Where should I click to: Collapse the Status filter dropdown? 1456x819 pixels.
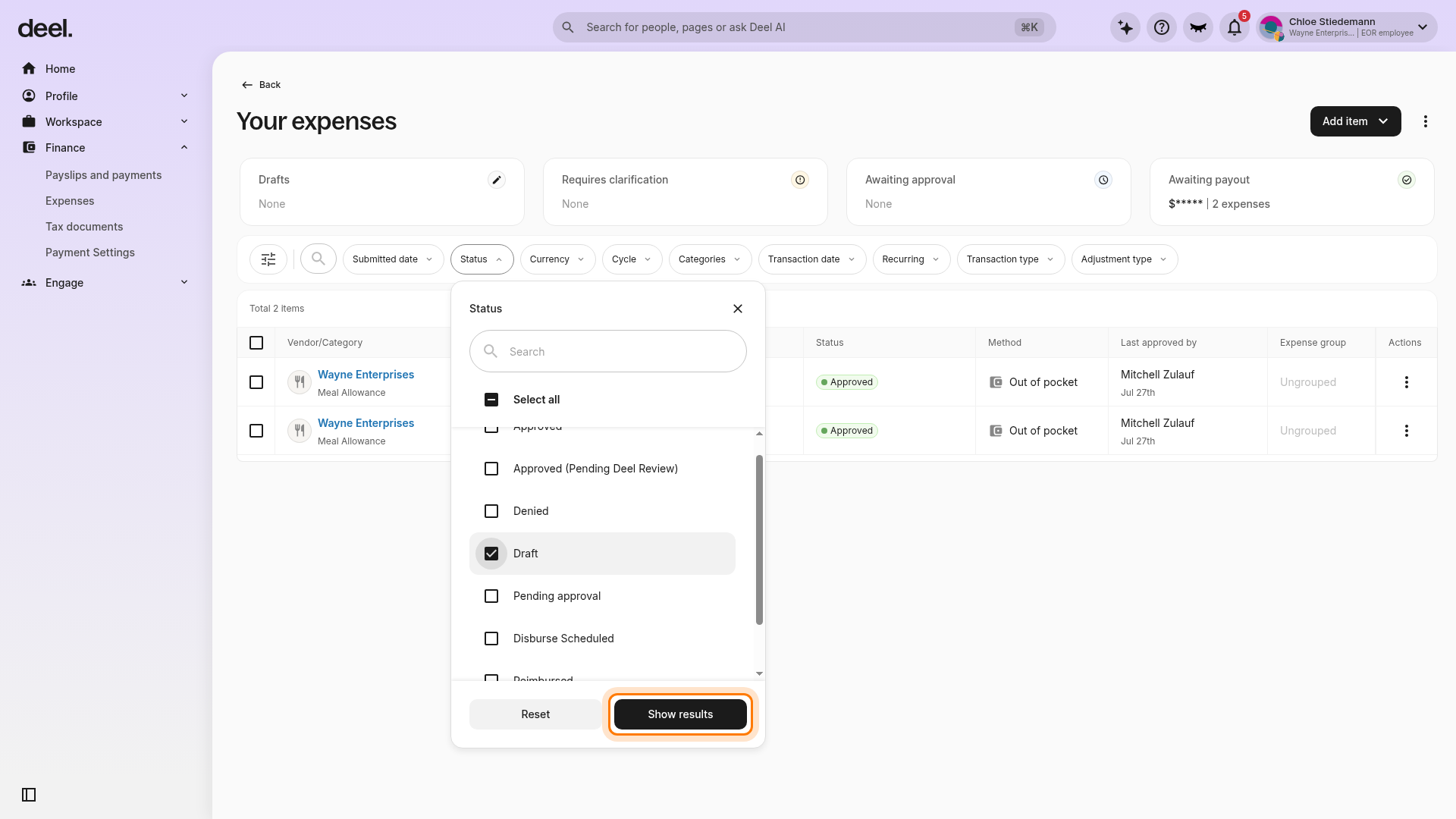coord(482,259)
